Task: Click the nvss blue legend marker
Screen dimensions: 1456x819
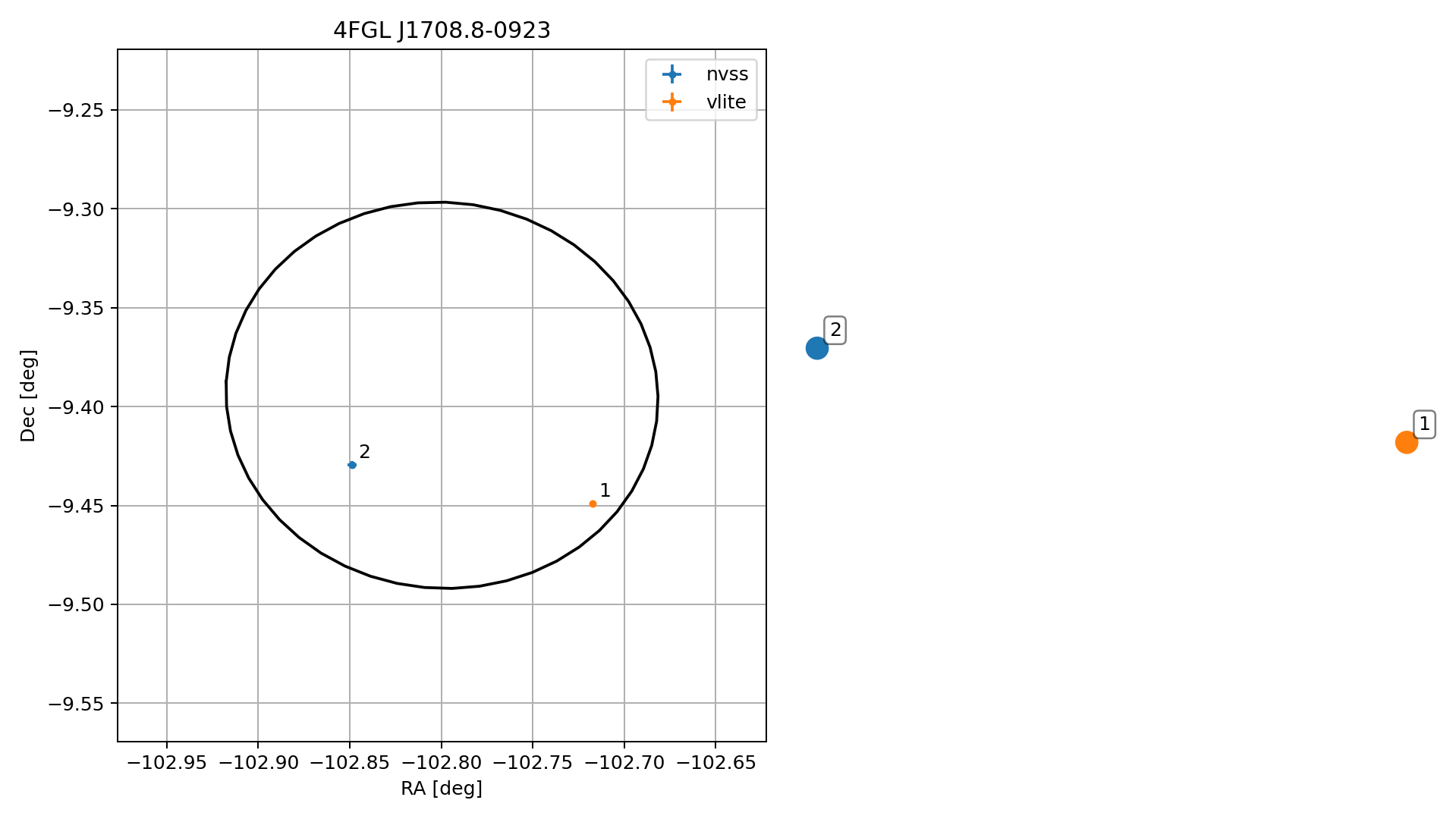Action: point(671,74)
